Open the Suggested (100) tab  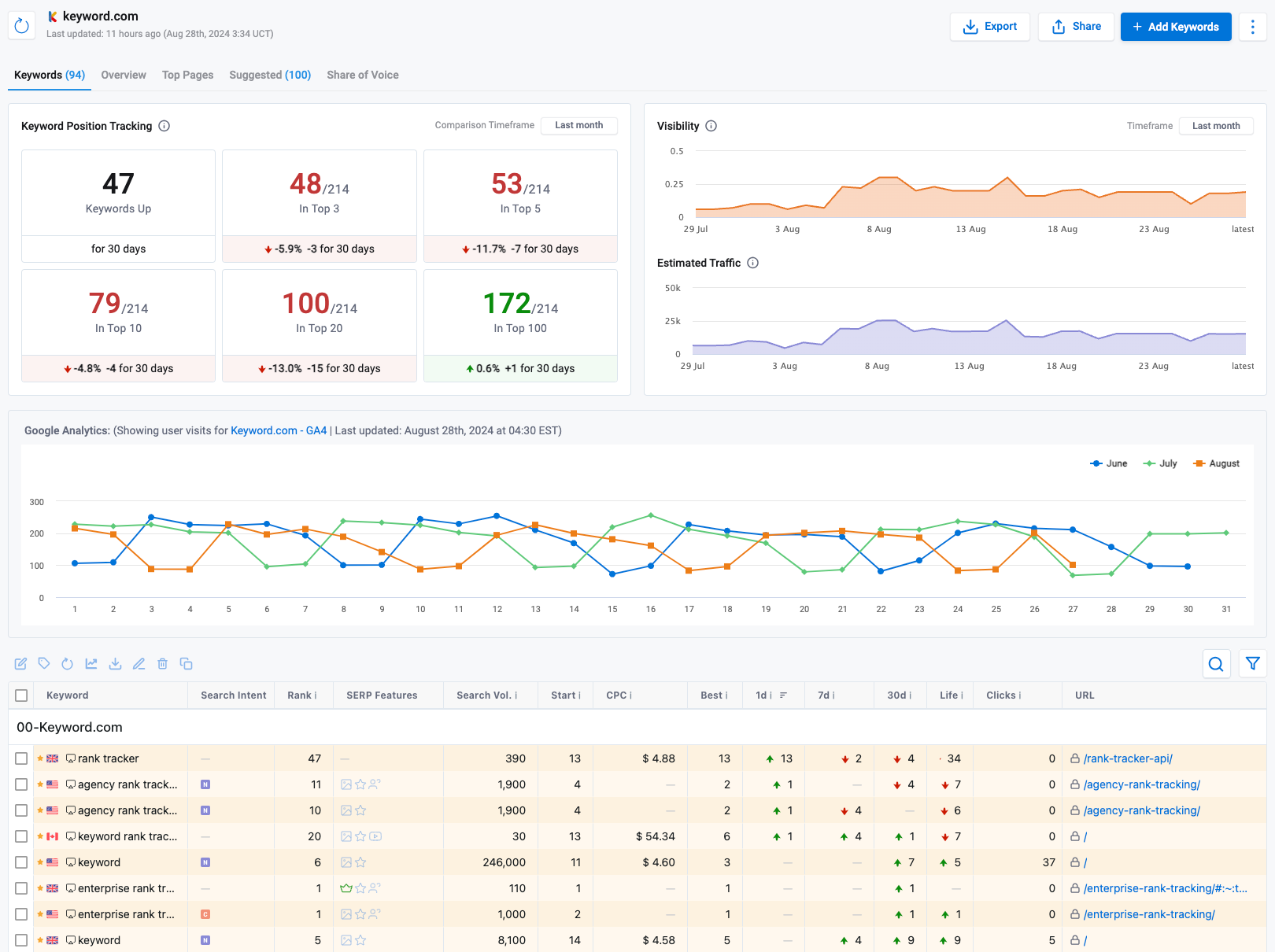(x=270, y=75)
